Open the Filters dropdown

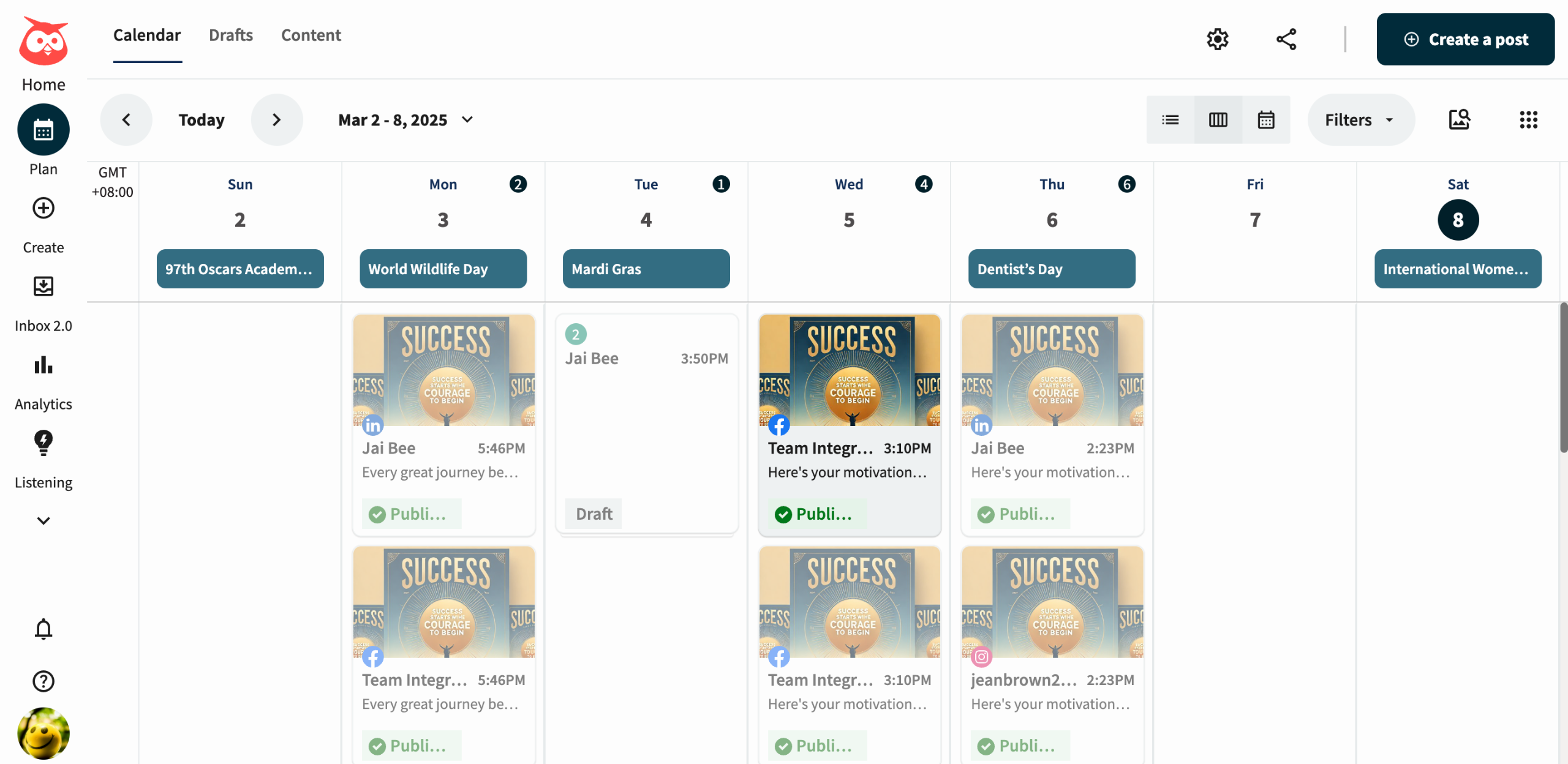point(1360,119)
